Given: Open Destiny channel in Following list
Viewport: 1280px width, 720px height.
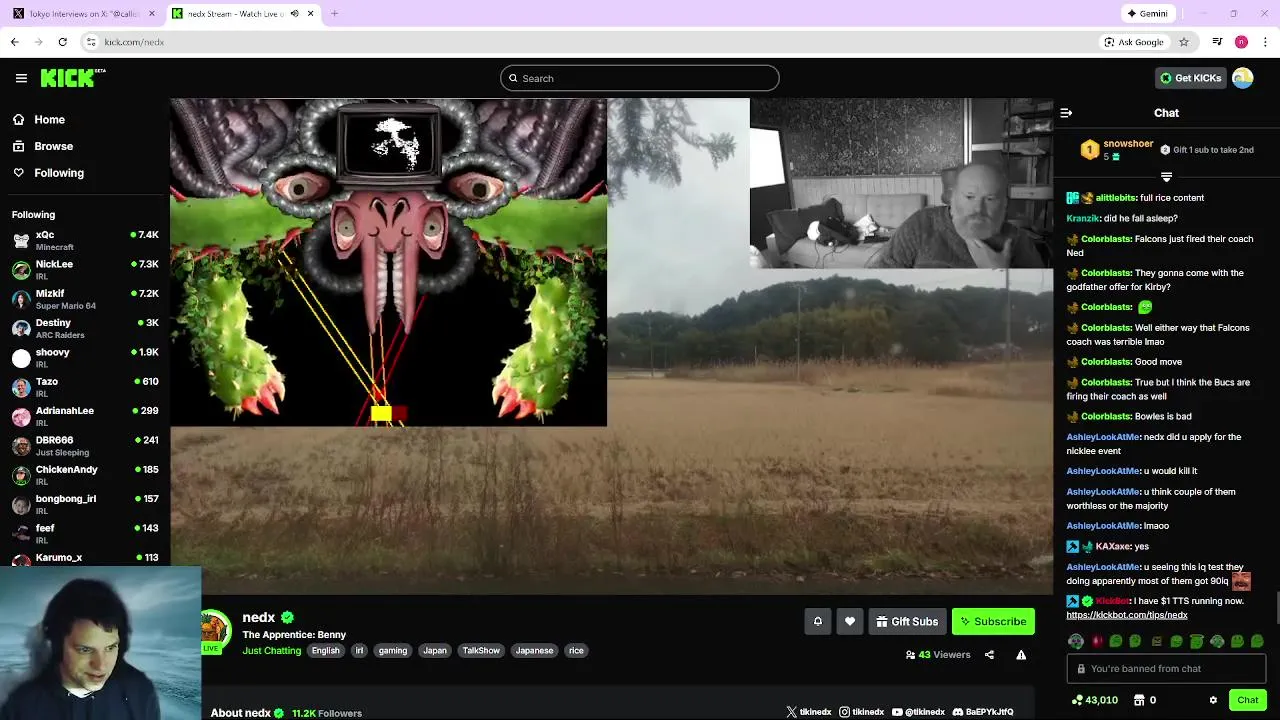Looking at the screenshot, I should [x=85, y=328].
